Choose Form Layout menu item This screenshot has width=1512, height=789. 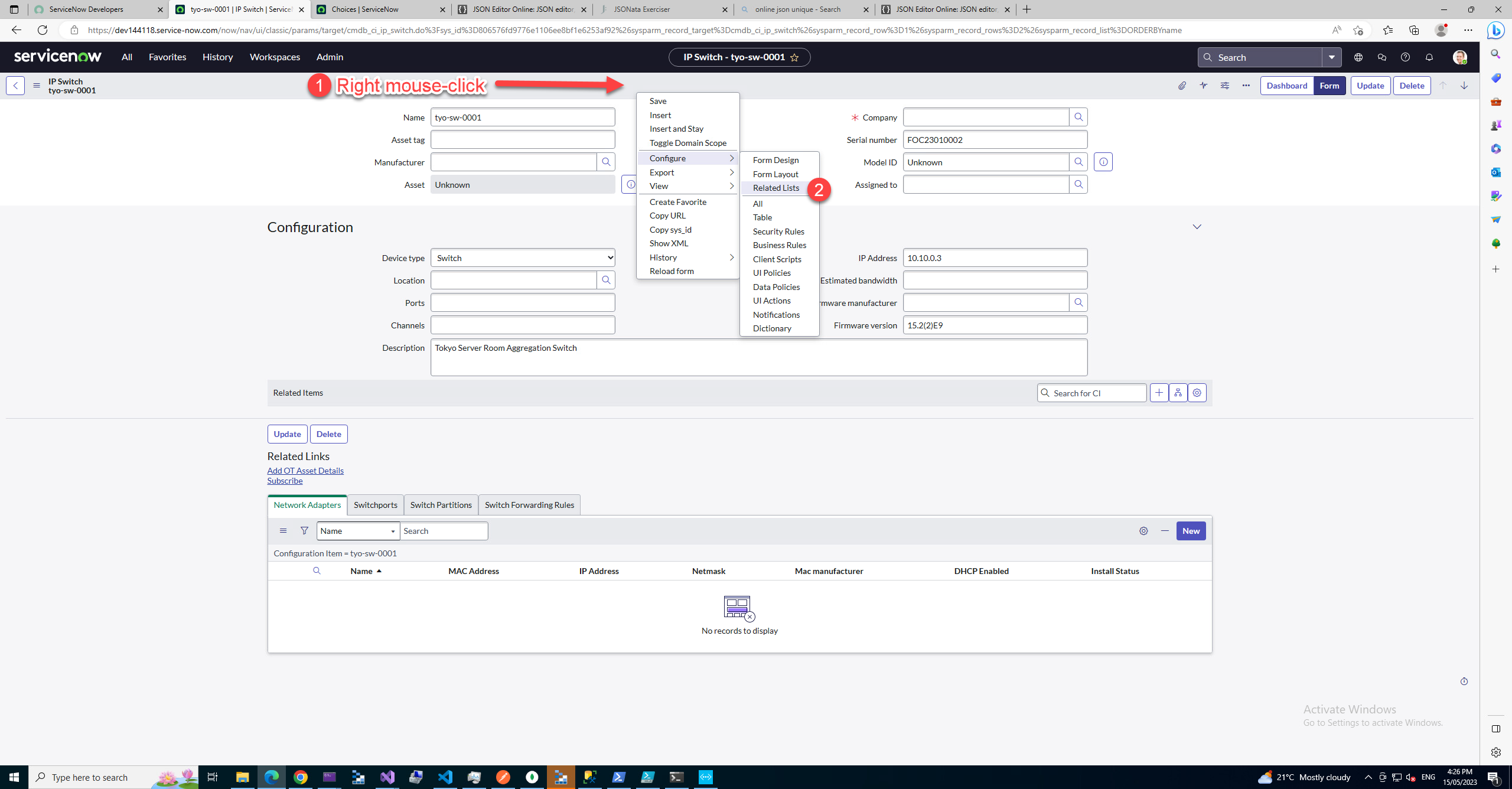[776, 174]
